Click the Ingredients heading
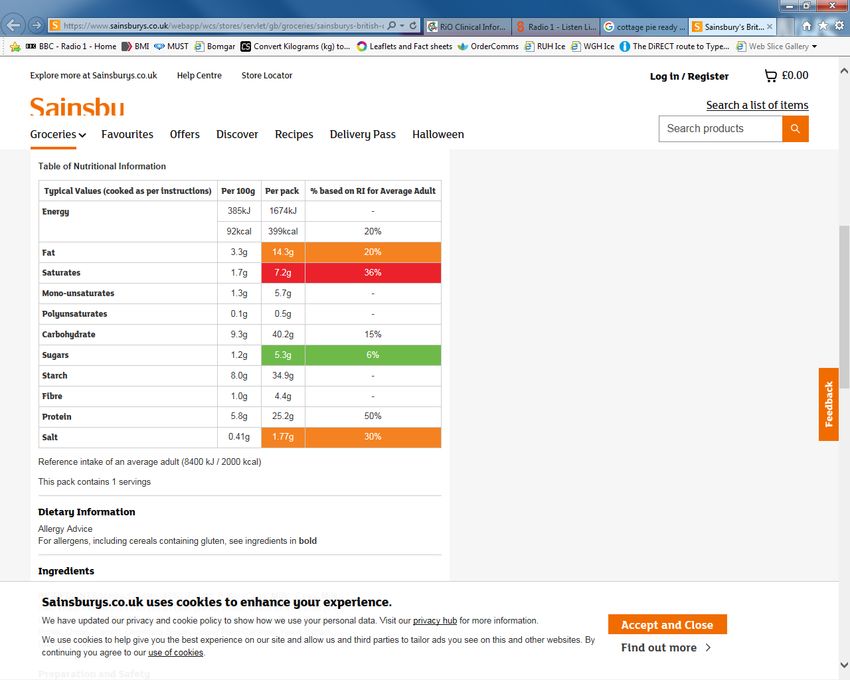This screenshot has height=680, width=850. point(66,571)
